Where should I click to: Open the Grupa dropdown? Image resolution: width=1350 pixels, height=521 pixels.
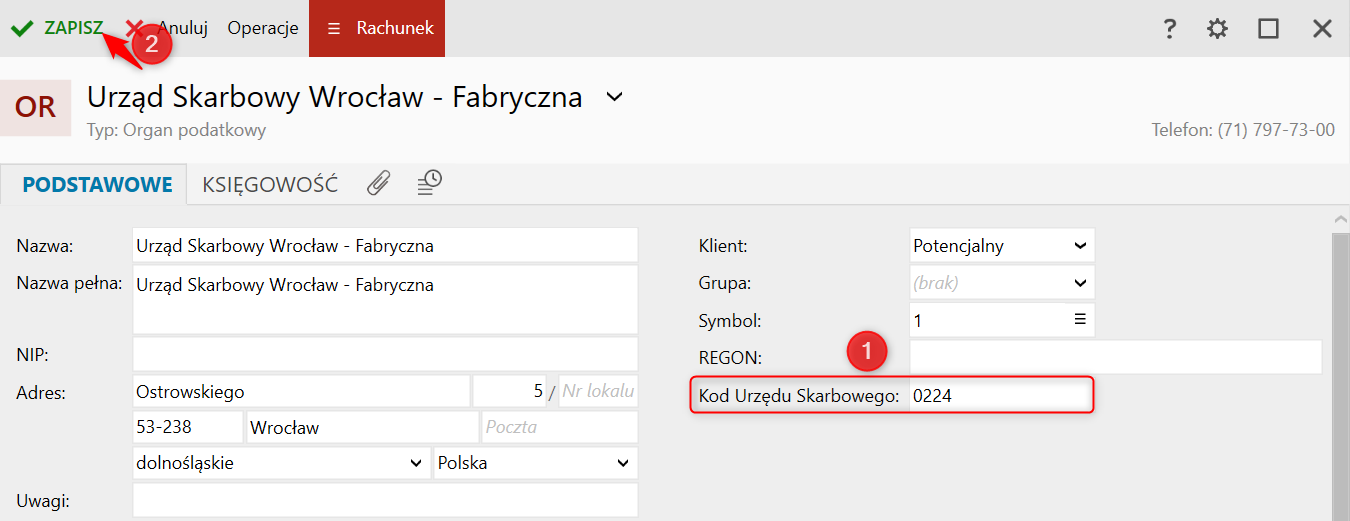[x=1002, y=283]
